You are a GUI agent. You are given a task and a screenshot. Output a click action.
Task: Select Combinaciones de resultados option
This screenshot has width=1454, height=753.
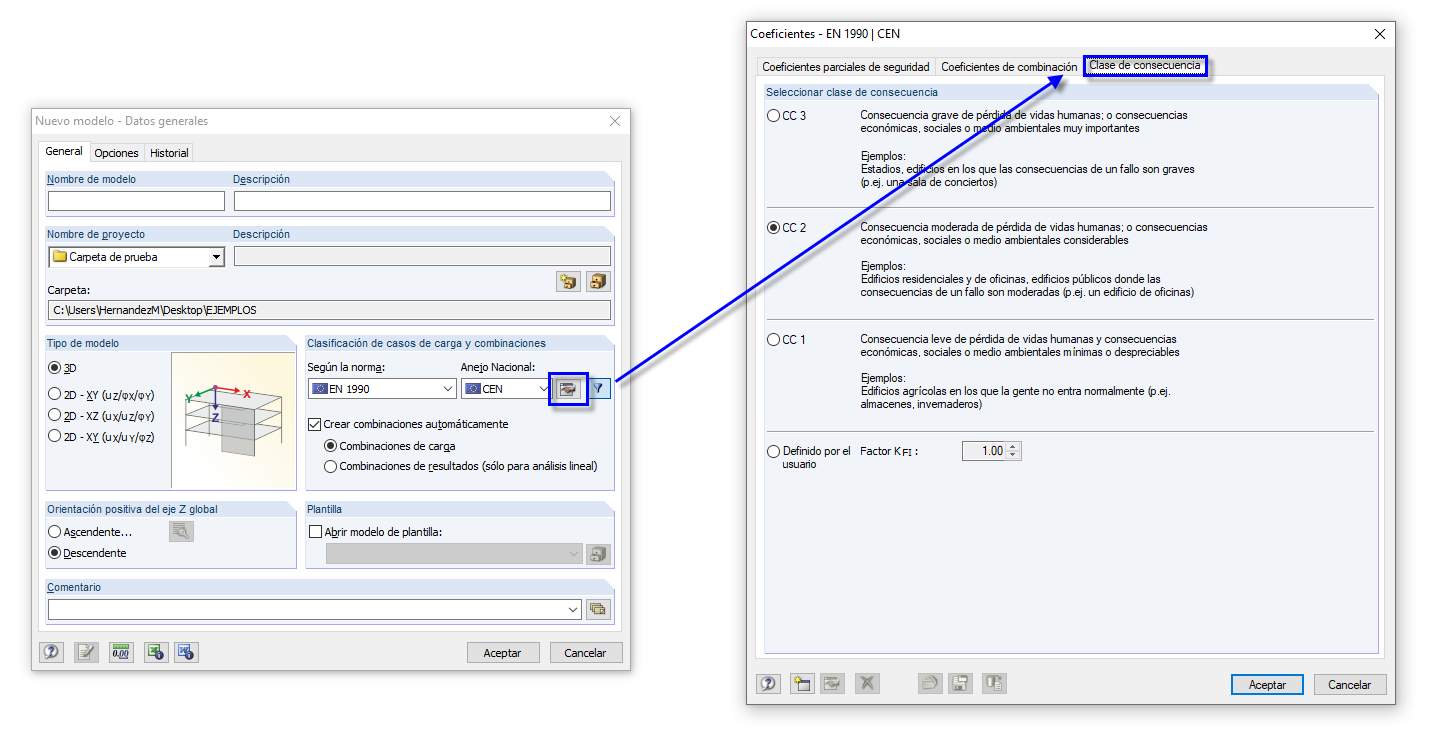(331, 466)
